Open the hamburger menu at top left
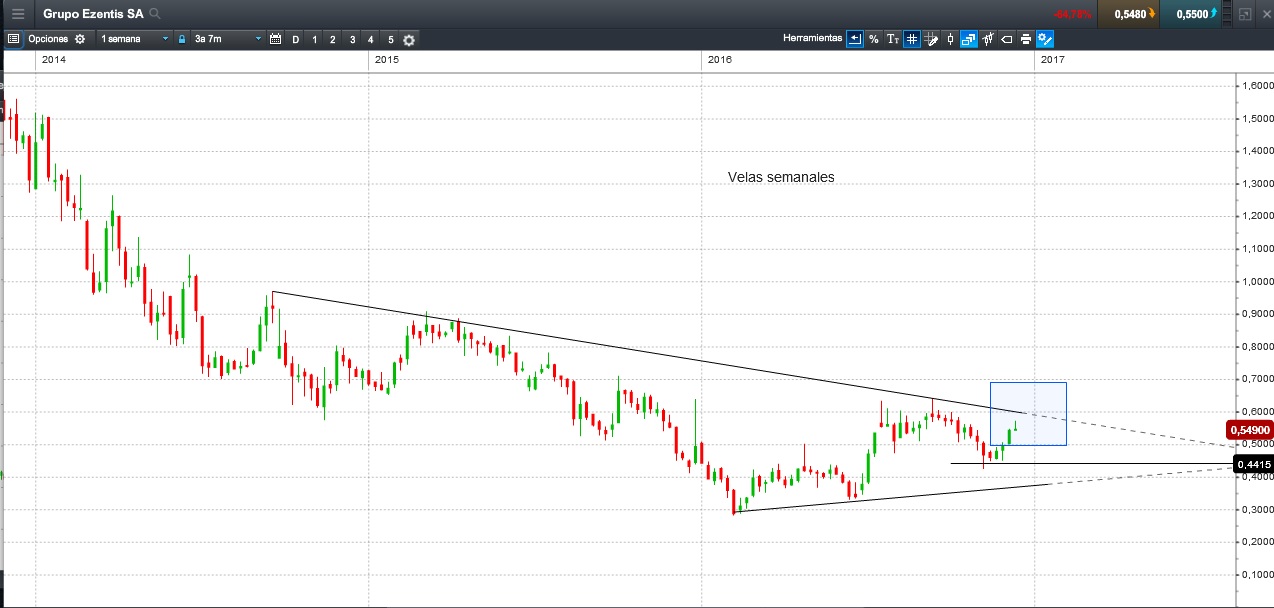Screen dimensions: 1274x608 (x=18, y=14)
